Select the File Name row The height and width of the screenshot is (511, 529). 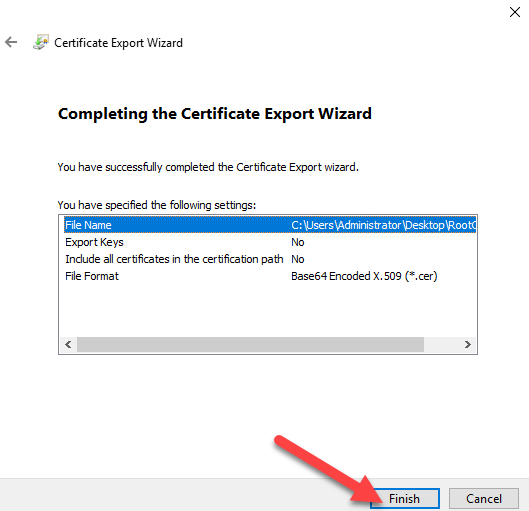click(x=270, y=225)
